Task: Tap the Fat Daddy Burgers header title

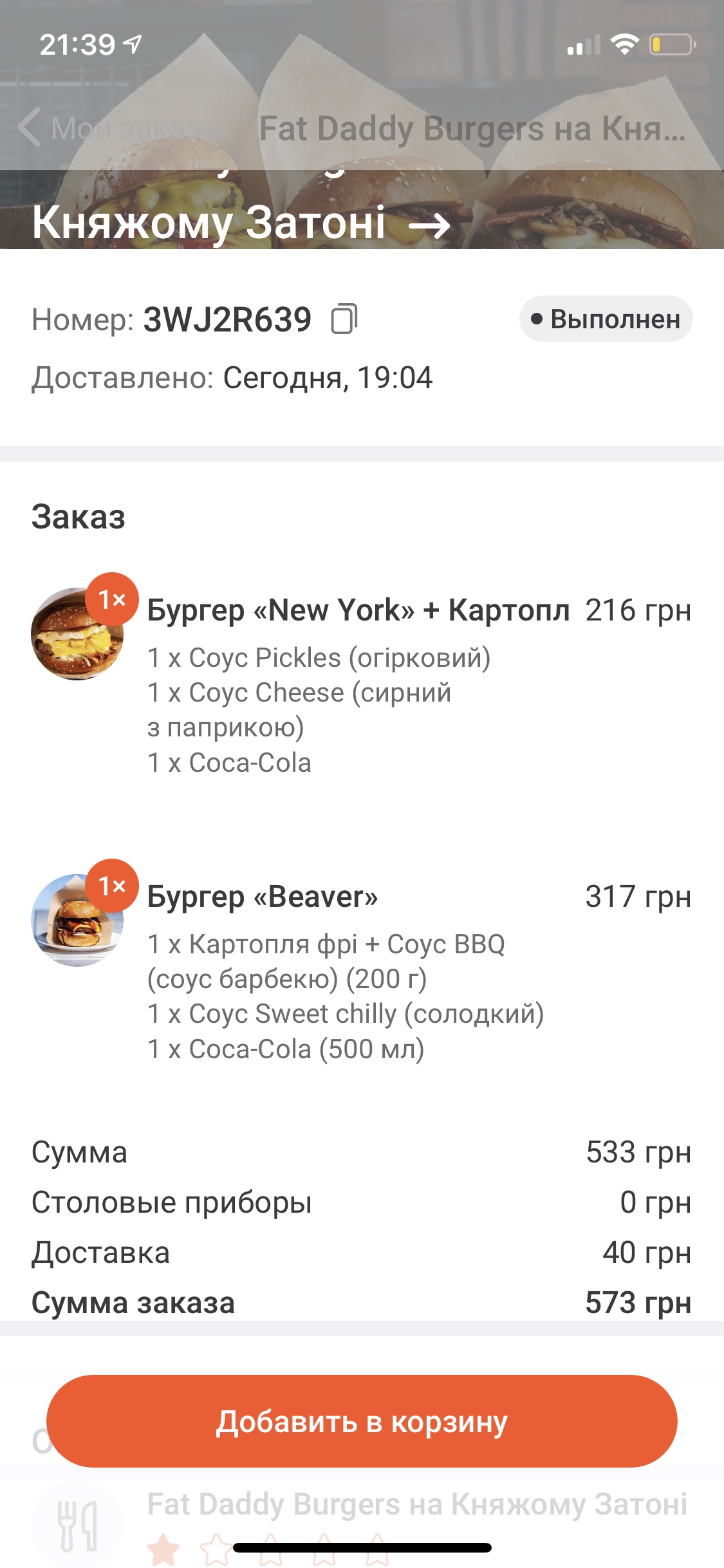Action: 472,128
